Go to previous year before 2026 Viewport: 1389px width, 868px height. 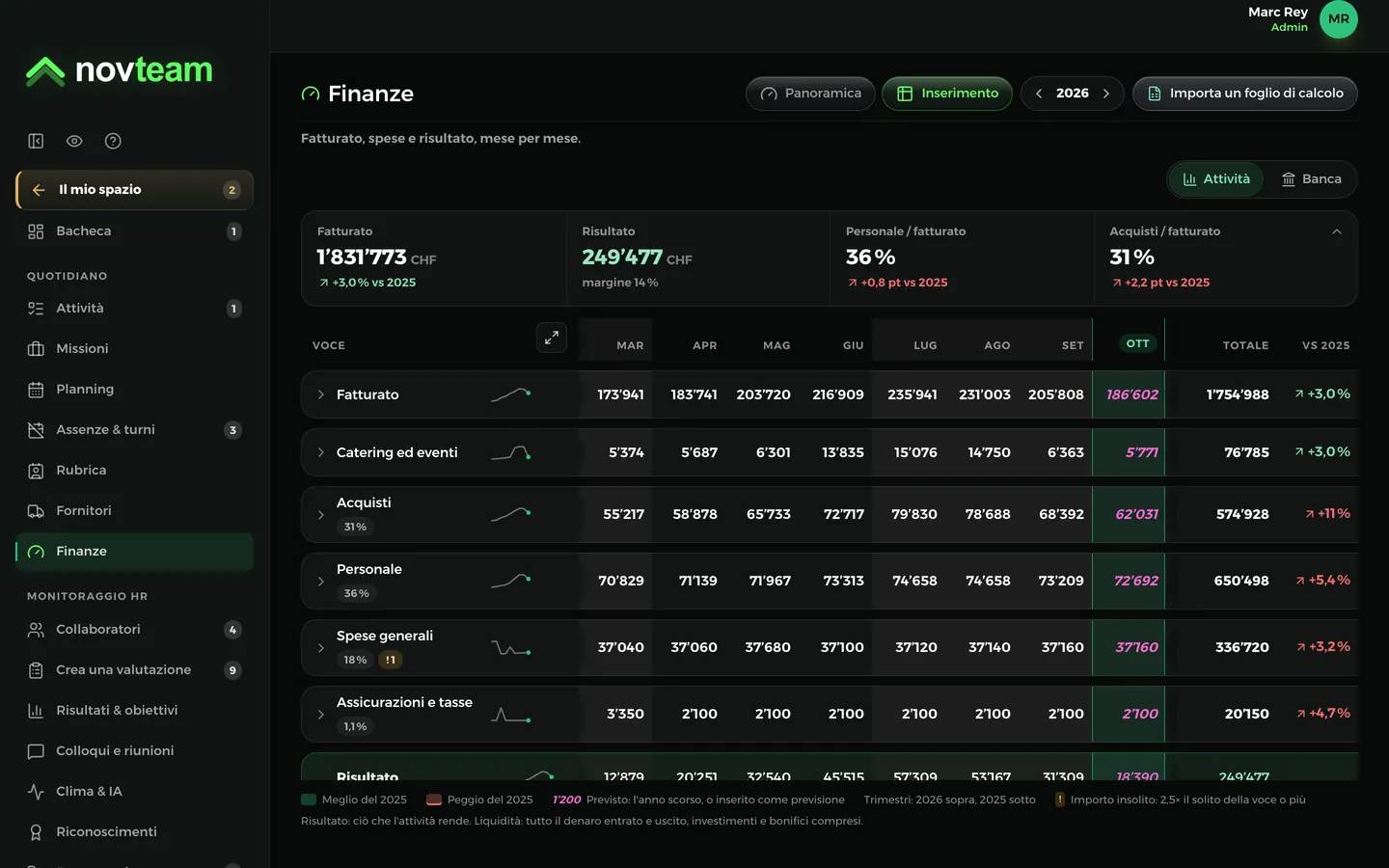pyautogui.click(x=1039, y=94)
